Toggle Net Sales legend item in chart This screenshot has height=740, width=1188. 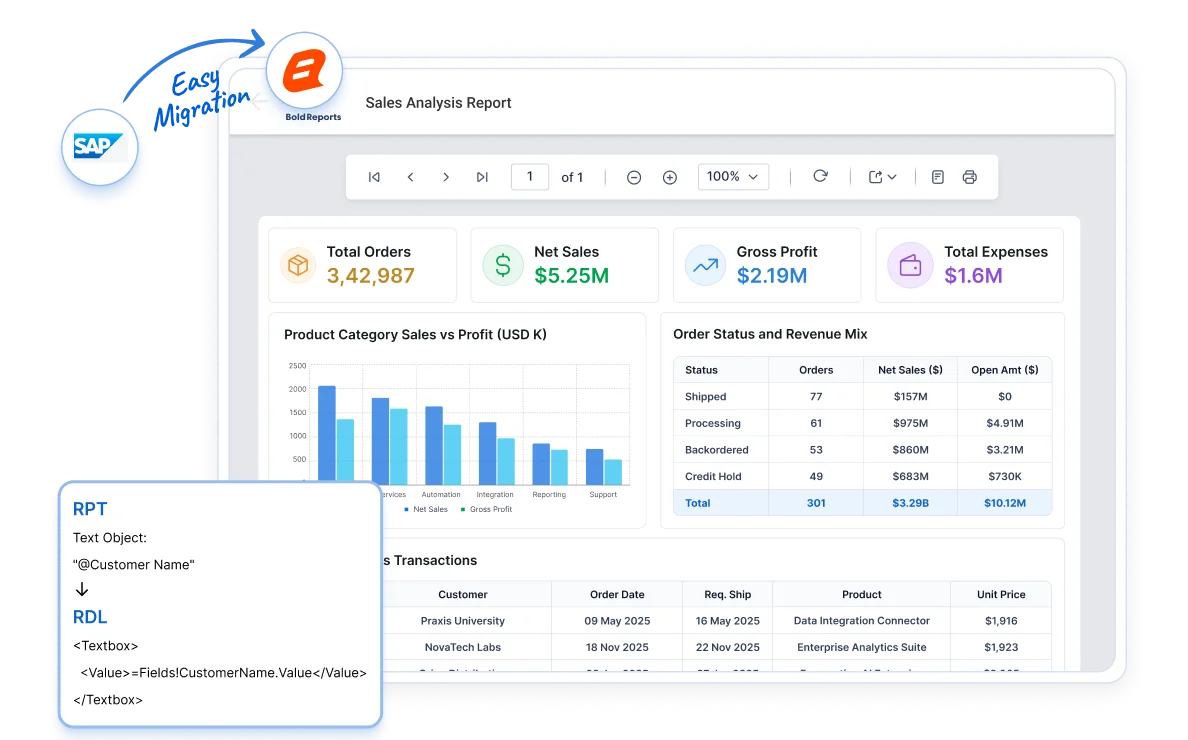pyautogui.click(x=426, y=509)
